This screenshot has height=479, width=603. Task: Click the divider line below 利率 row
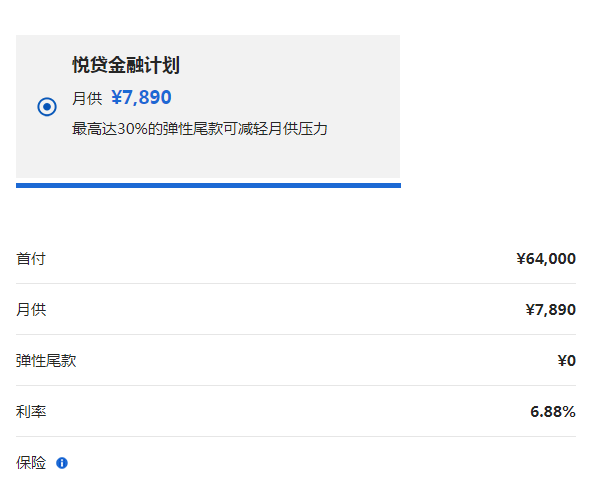(296, 436)
